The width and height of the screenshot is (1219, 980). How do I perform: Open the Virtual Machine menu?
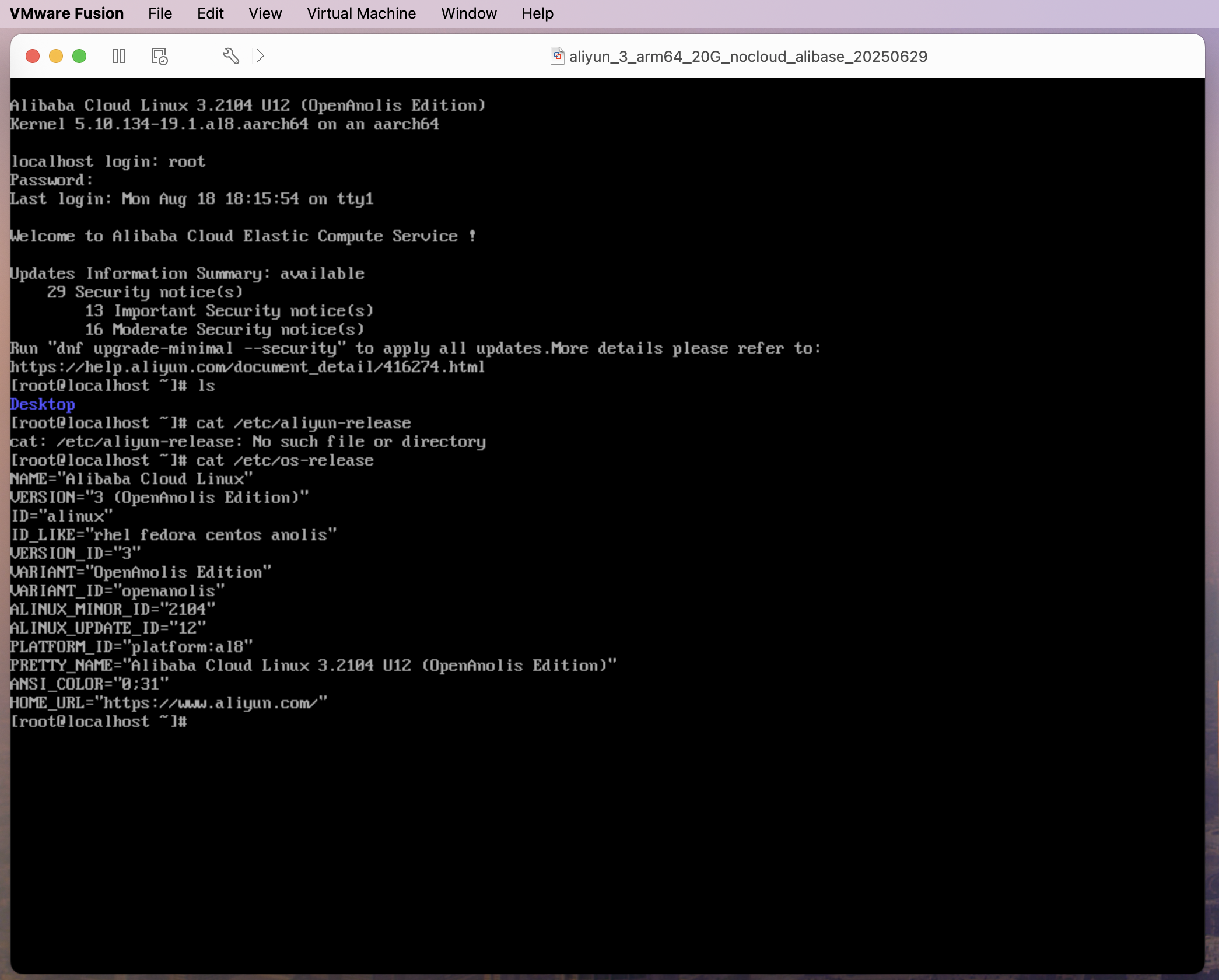tap(361, 13)
